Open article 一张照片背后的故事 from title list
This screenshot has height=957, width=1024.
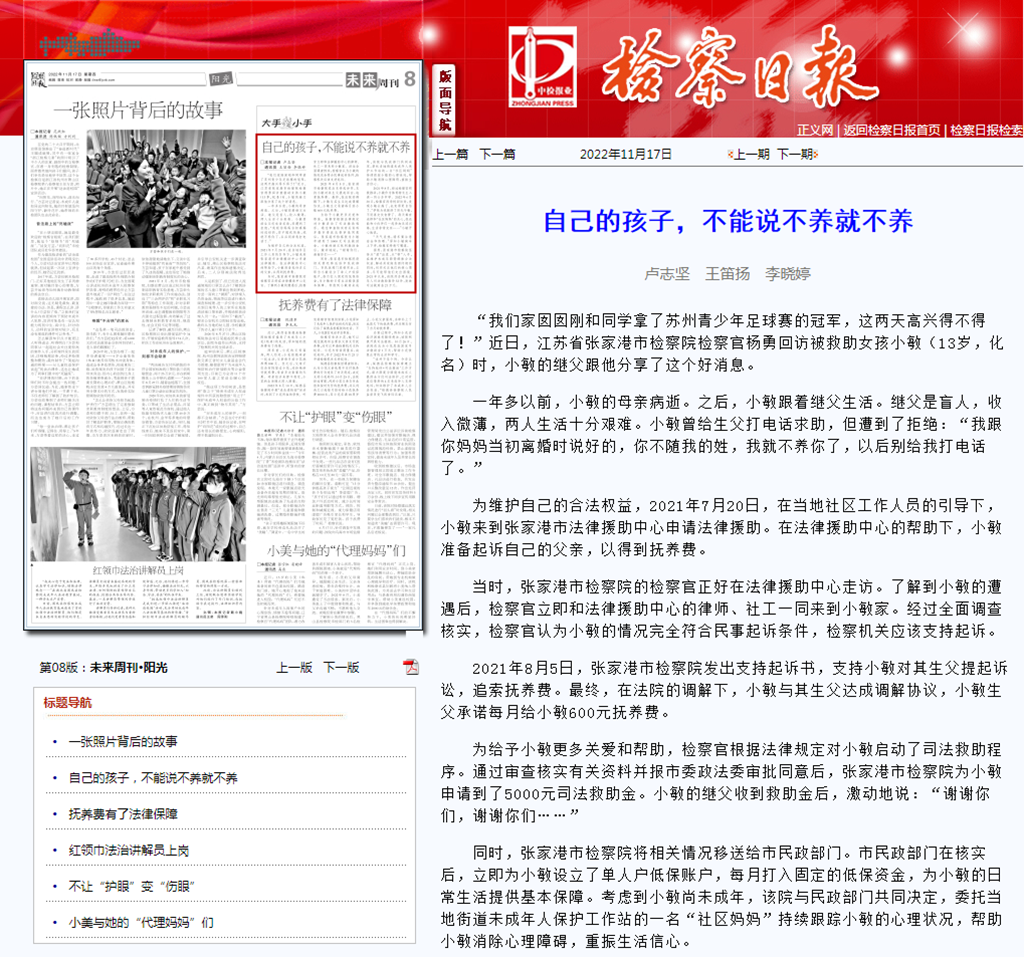123,742
